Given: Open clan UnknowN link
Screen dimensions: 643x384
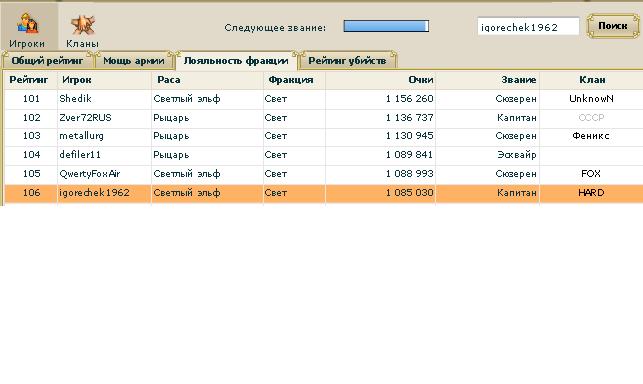Looking at the screenshot, I should (x=591, y=99).
